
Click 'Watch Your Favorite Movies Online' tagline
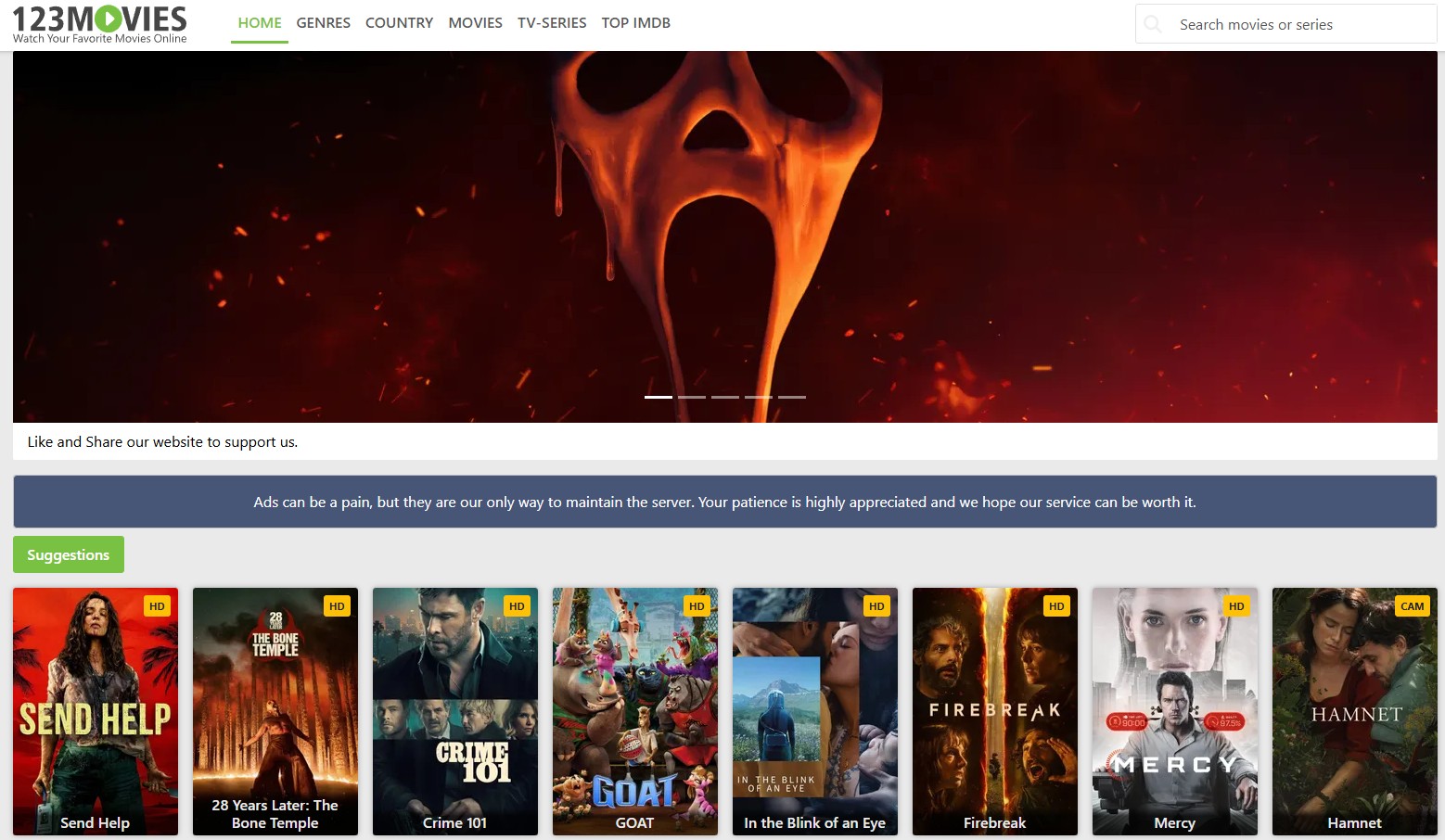(100, 39)
